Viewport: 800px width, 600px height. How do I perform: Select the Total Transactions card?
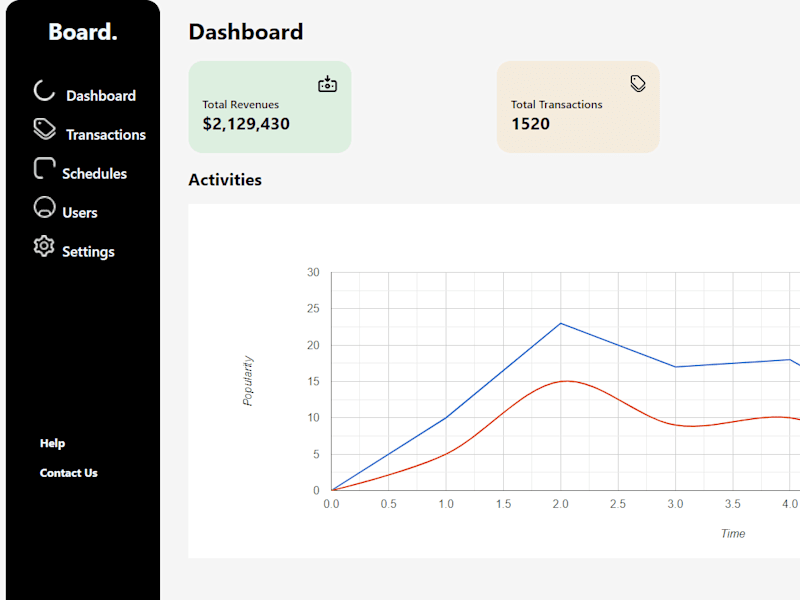pyautogui.click(x=578, y=107)
